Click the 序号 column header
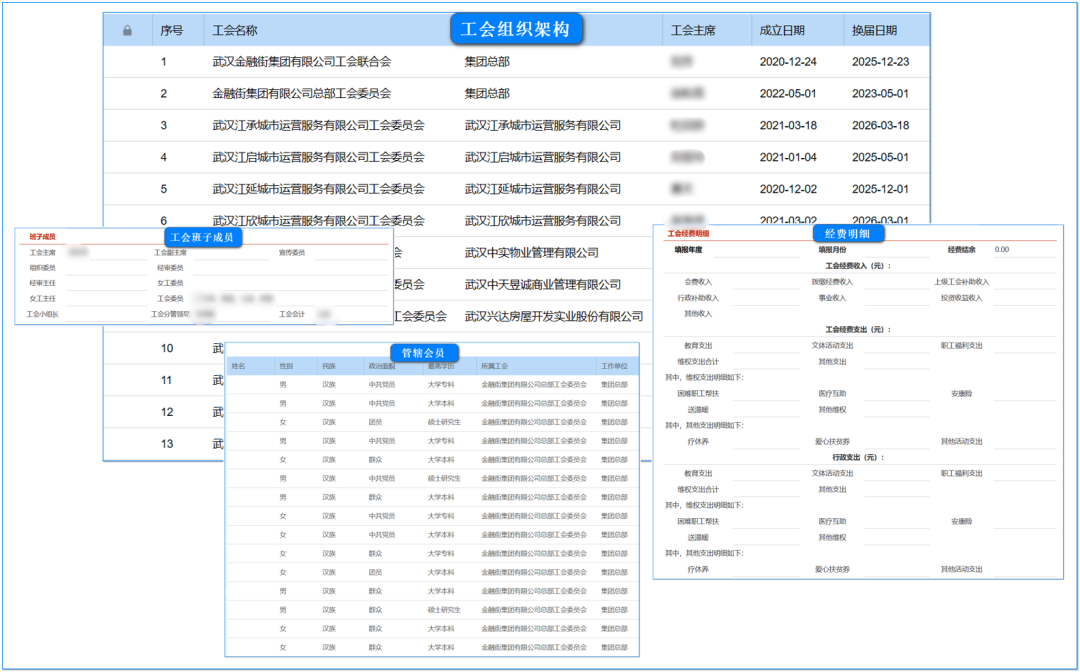 [x=172, y=30]
